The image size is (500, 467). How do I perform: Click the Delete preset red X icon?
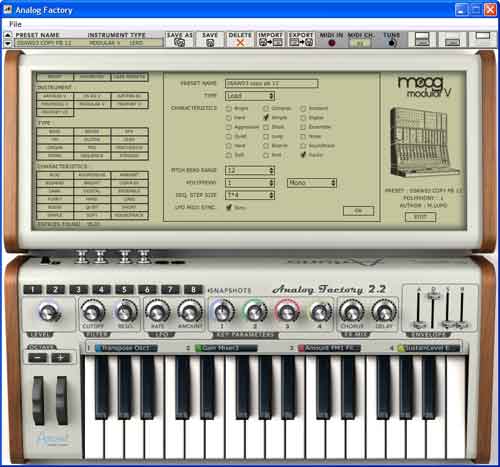pyautogui.click(x=240, y=43)
